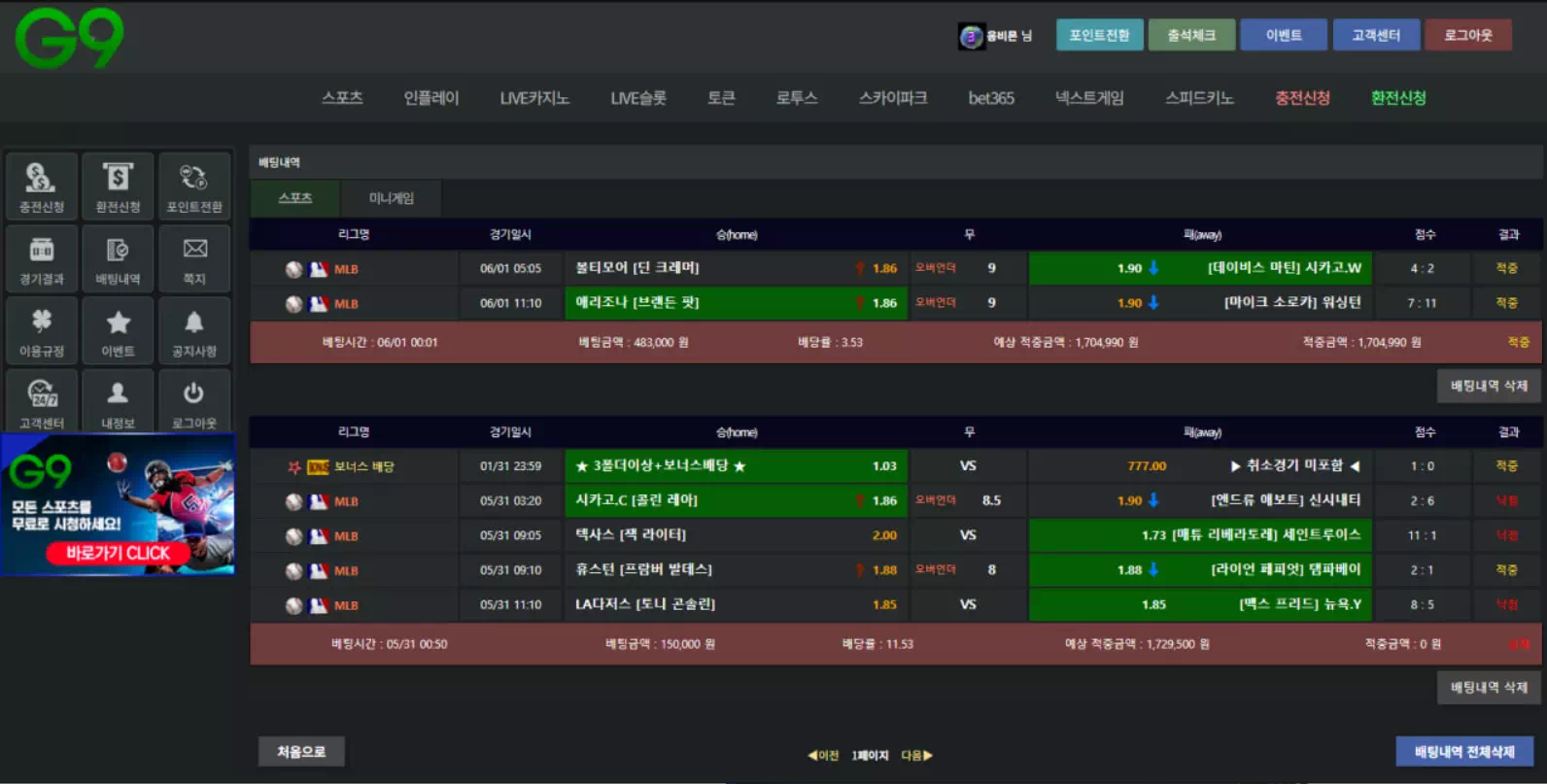
Task: Open the 충전신청 deposit icon in the sidebar
Action: (42, 186)
